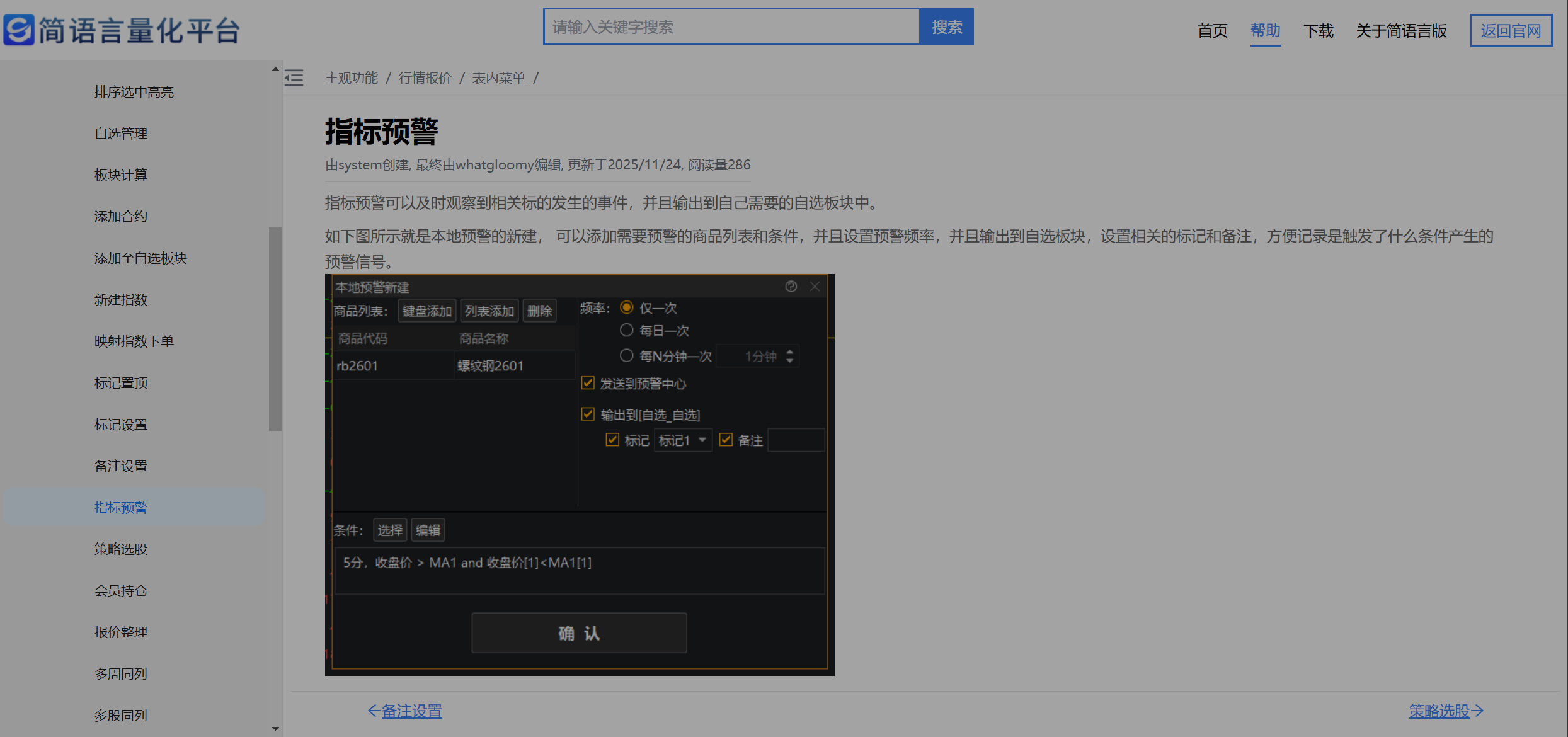The height and width of the screenshot is (737, 1568).
Task: Select the 每N分钟一次 radio button
Action: [626, 356]
